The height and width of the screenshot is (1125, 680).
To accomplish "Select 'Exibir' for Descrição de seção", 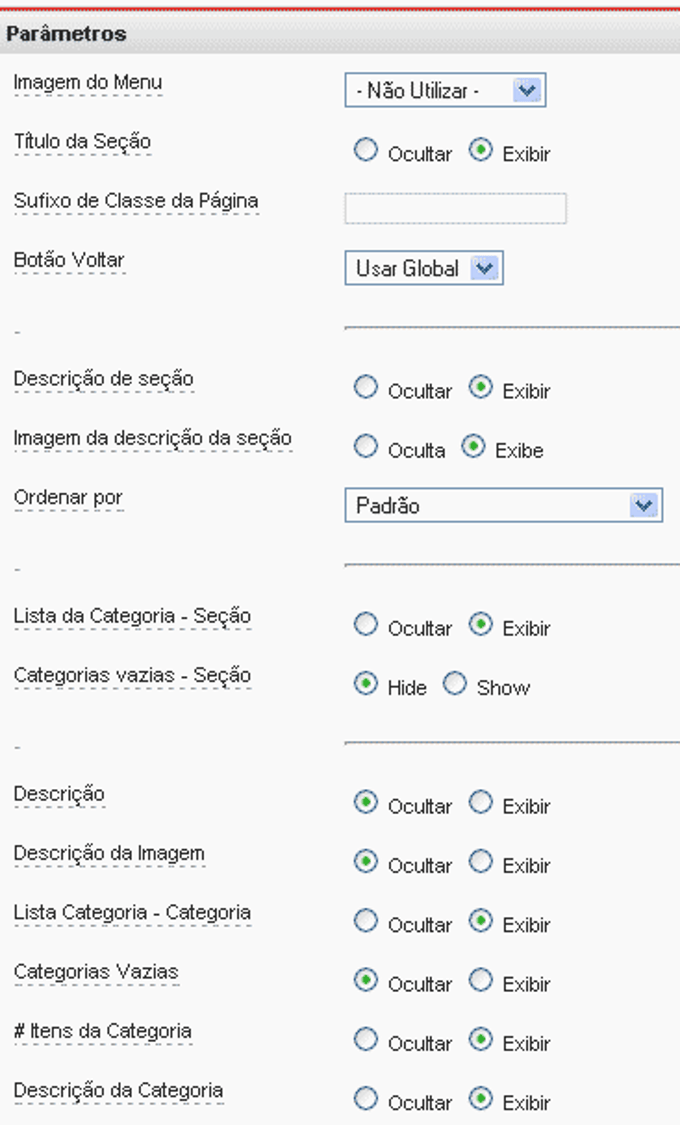I will [482, 387].
